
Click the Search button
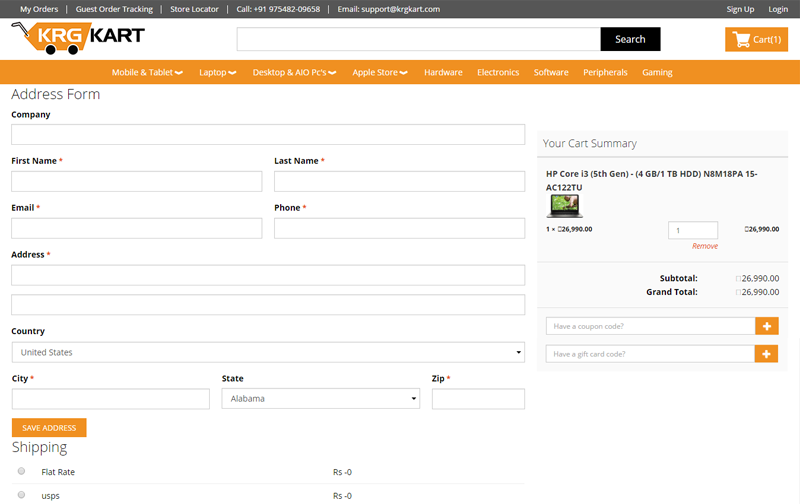click(x=630, y=39)
